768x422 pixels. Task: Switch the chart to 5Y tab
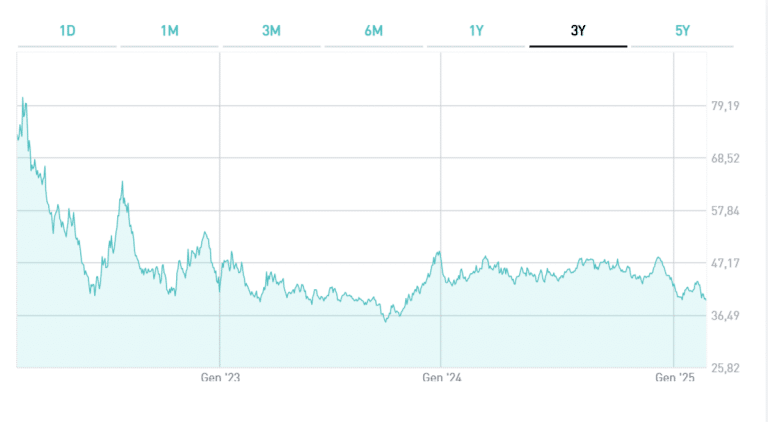pos(682,31)
